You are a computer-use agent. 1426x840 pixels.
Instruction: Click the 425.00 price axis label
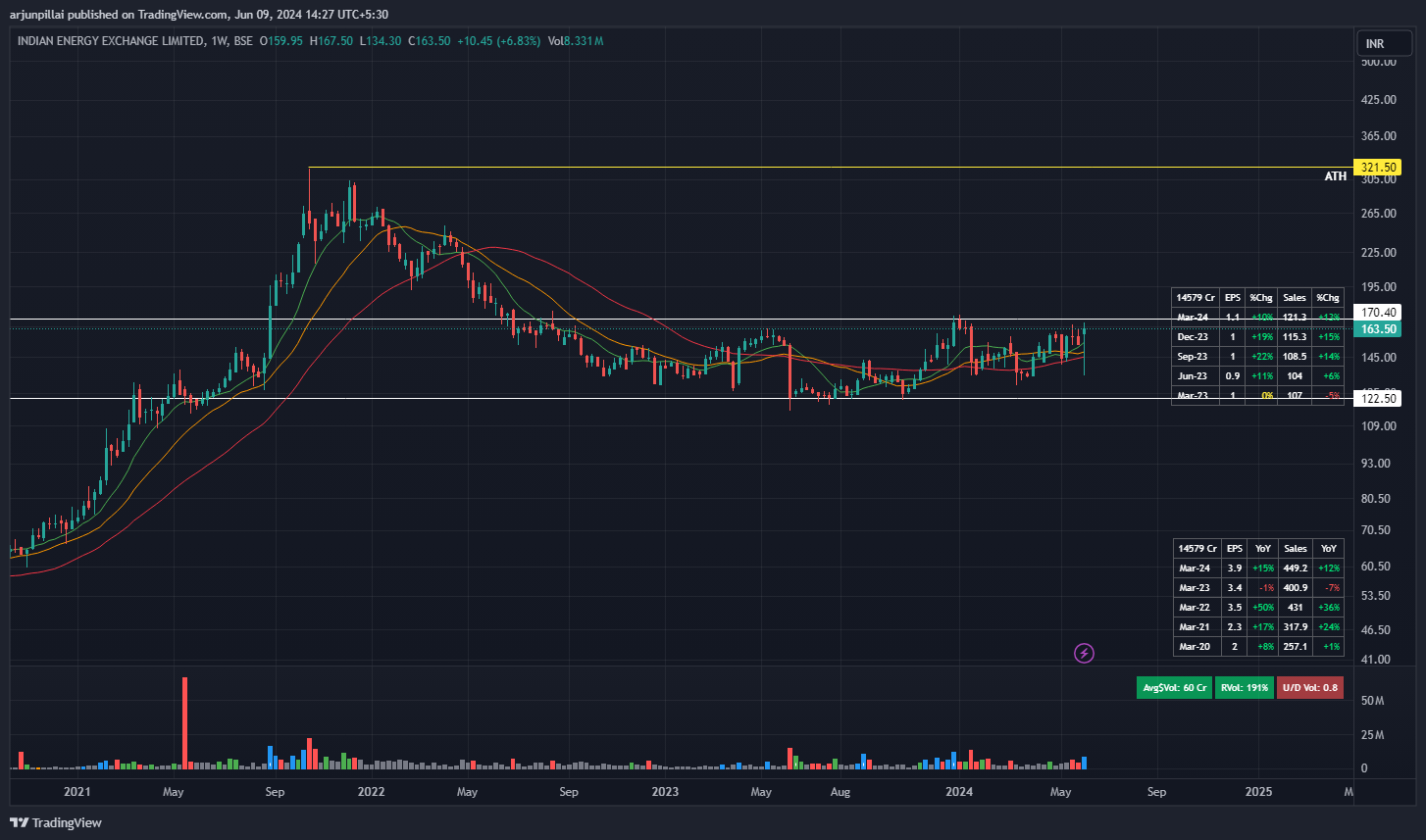pyautogui.click(x=1377, y=100)
